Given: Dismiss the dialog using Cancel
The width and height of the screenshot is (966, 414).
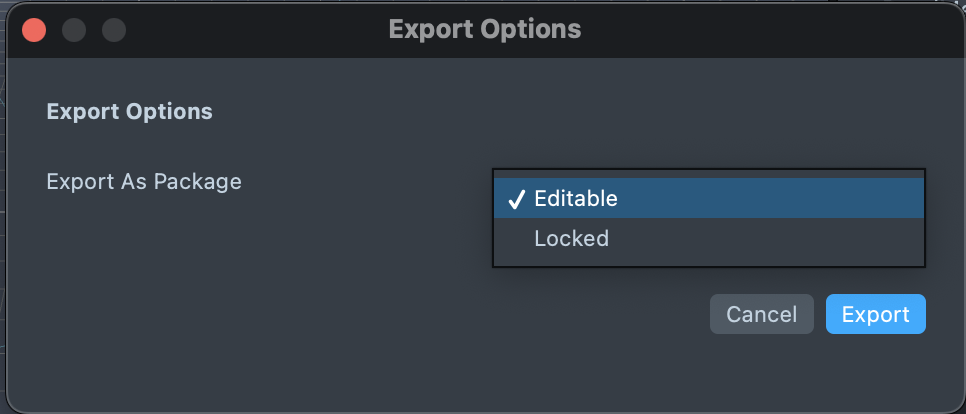Looking at the screenshot, I should point(761,314).
